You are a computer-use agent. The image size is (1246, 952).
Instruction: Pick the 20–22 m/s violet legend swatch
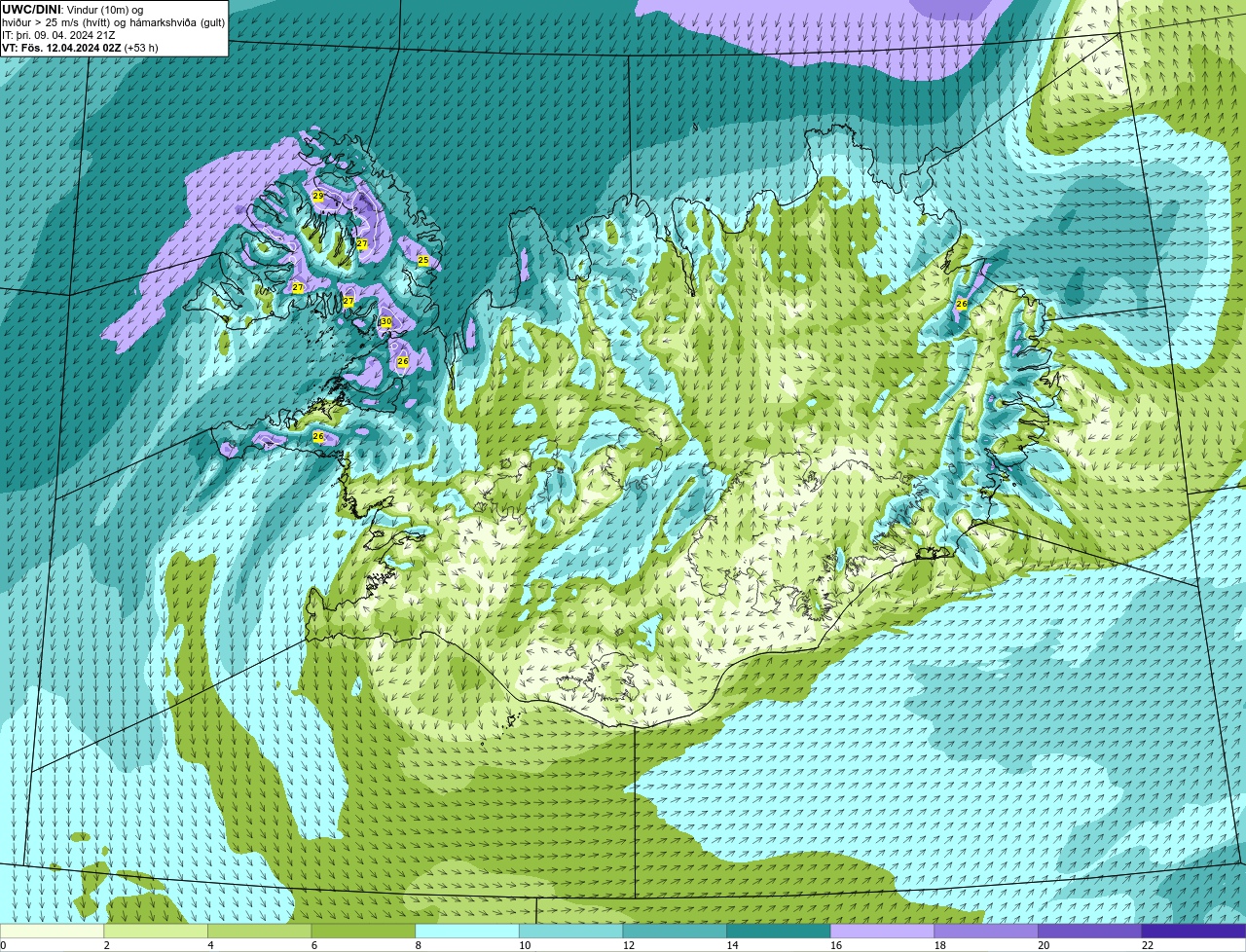click(x=1090, y=931)
